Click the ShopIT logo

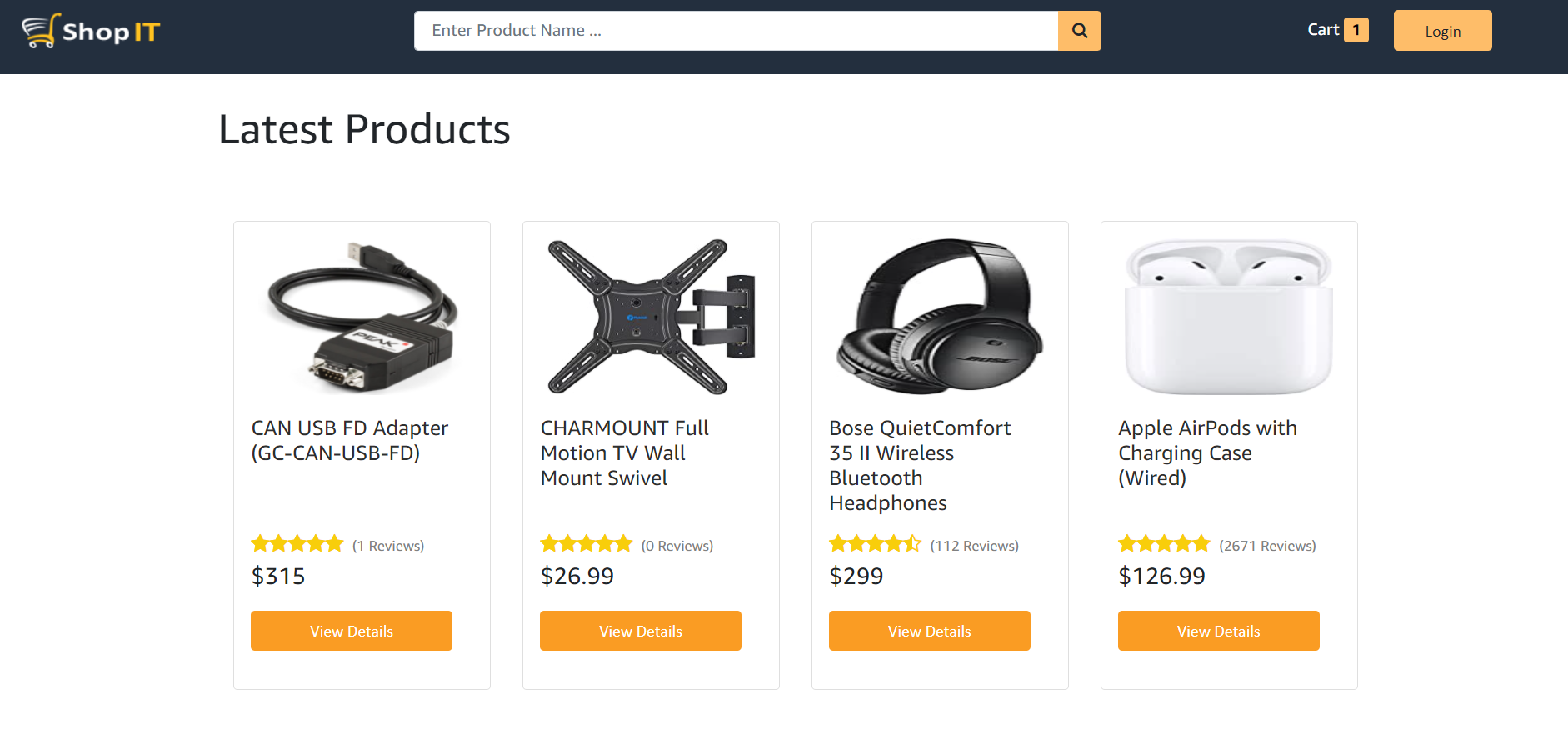click(89, 31)
